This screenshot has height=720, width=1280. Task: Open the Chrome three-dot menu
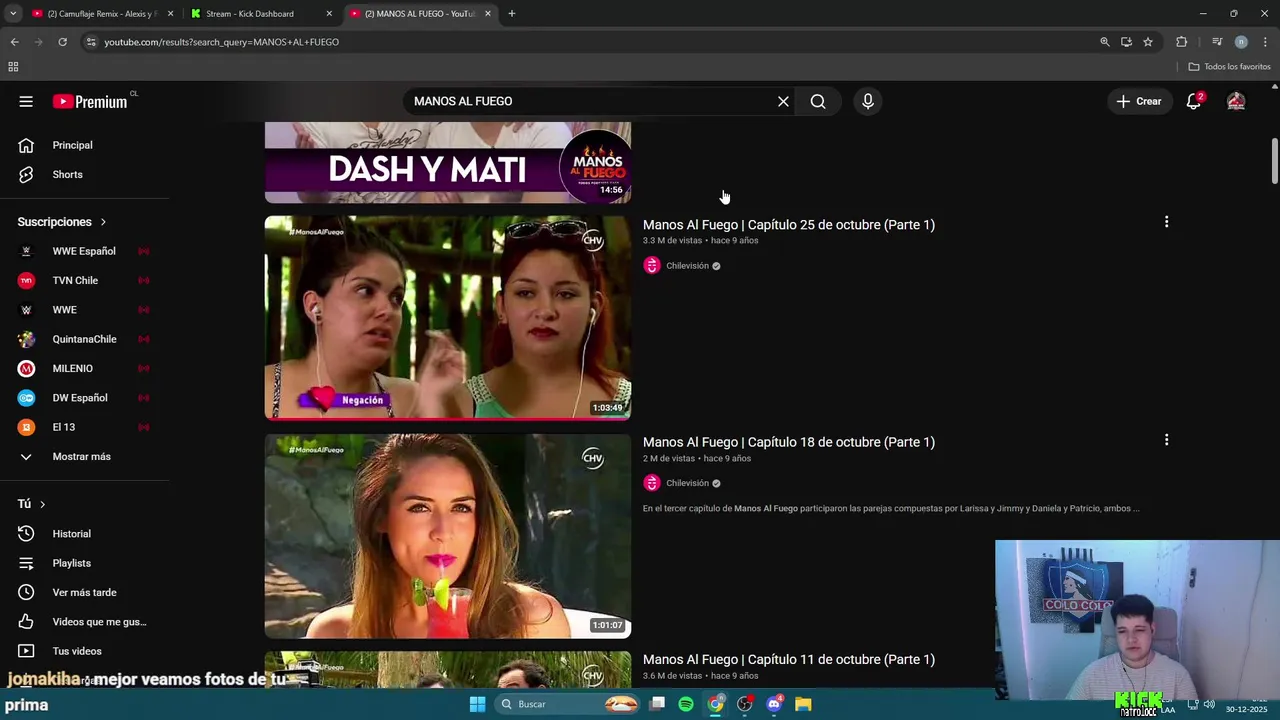(1265, 42)
